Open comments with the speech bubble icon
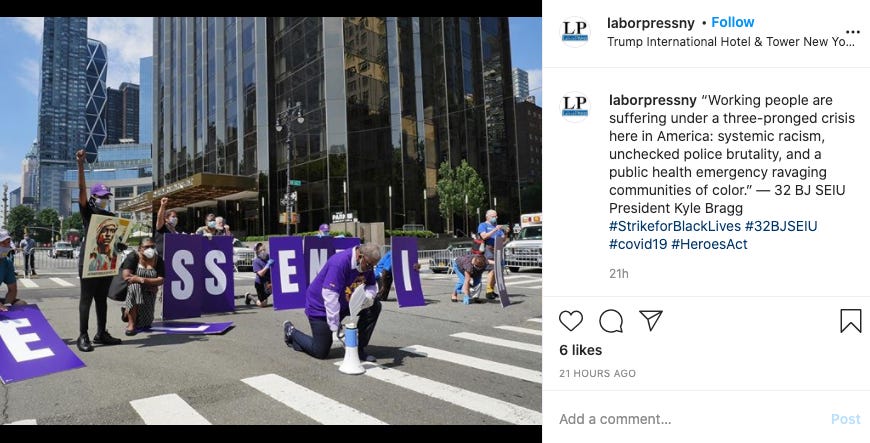The width and height of the screenshot is (870, 443). tap(611, 321)
